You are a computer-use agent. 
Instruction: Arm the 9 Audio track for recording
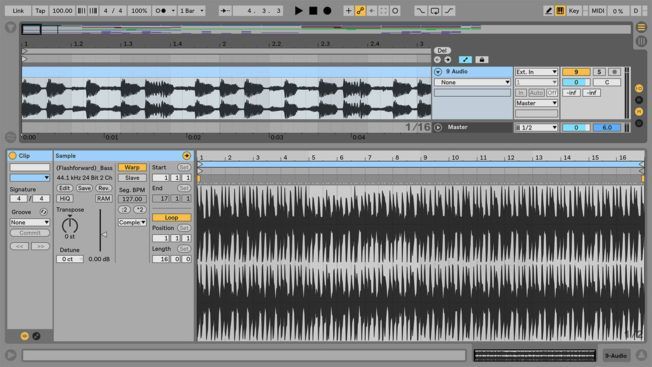point(614,72)
